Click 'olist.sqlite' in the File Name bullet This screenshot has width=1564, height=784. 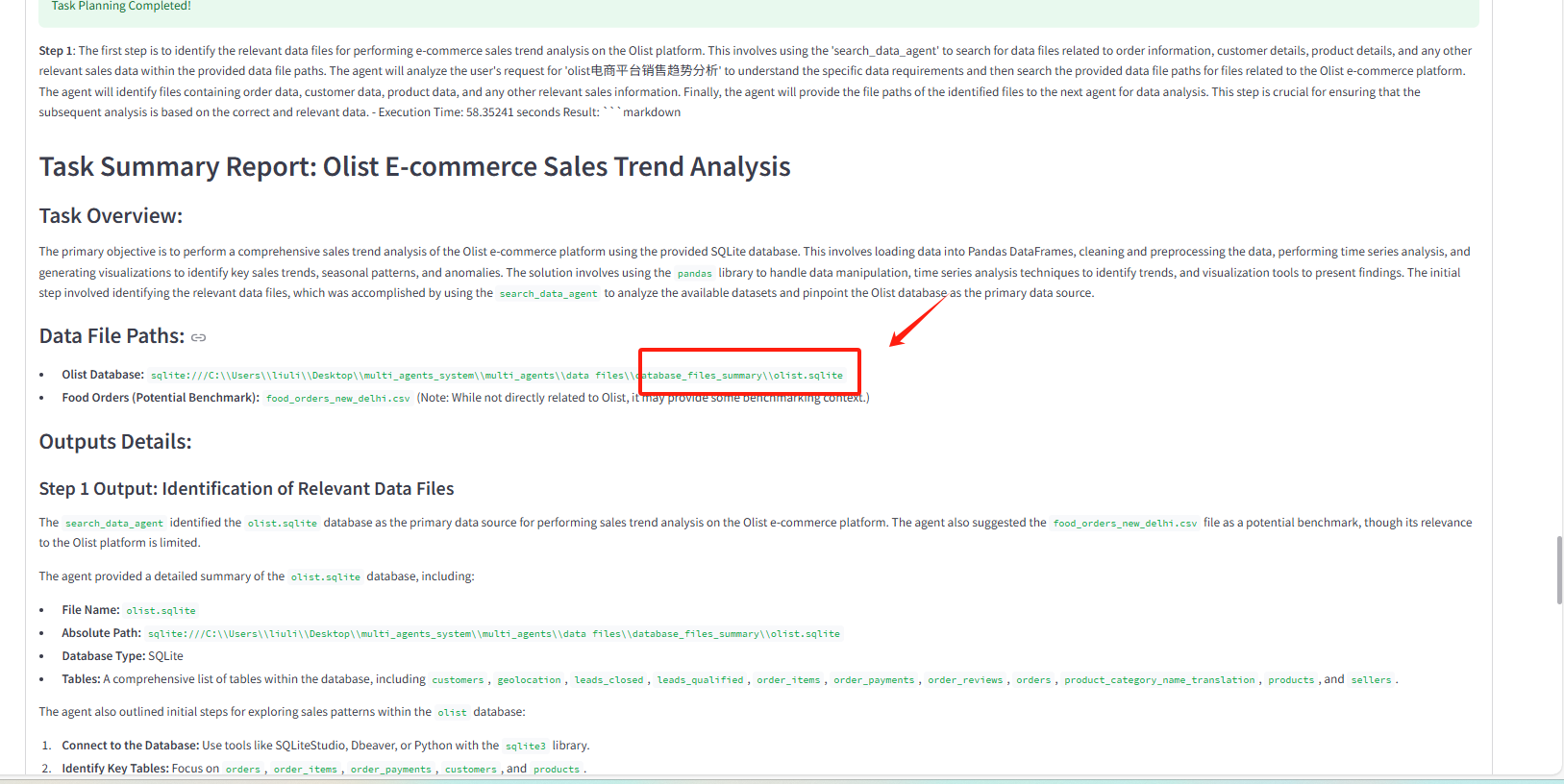[x=161, y=611]
